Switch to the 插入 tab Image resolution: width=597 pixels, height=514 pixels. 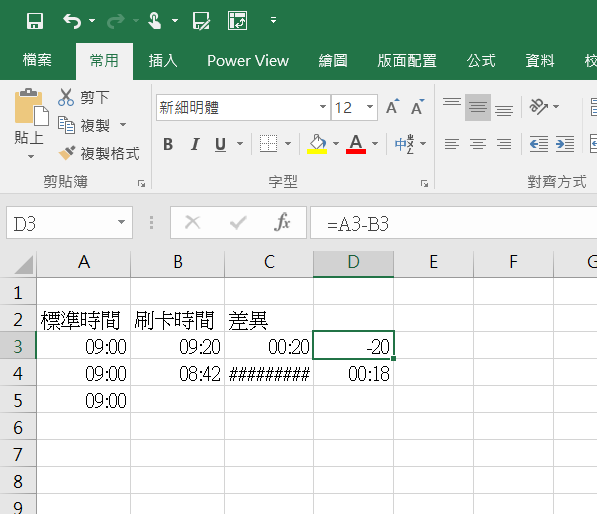tap(163, 61)
